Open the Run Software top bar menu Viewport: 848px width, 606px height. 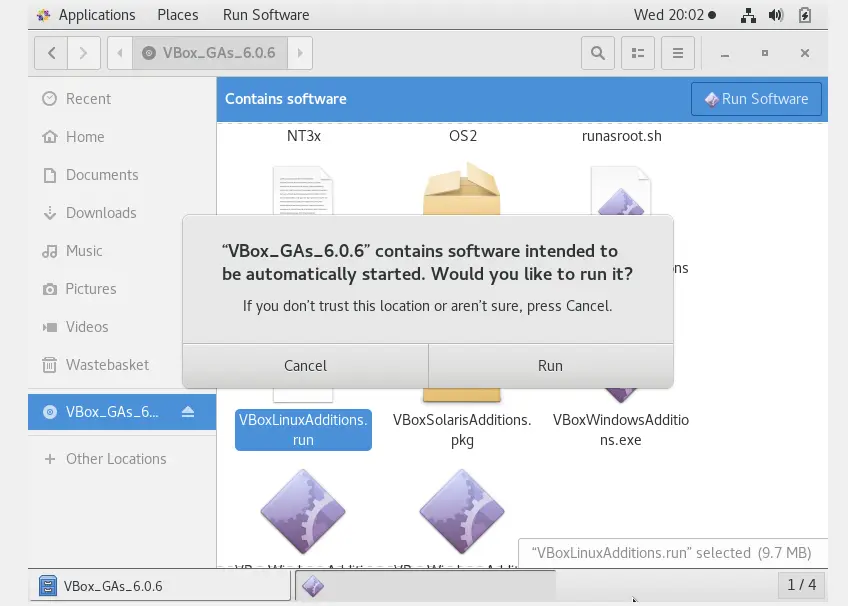click(x=266, y=15)
